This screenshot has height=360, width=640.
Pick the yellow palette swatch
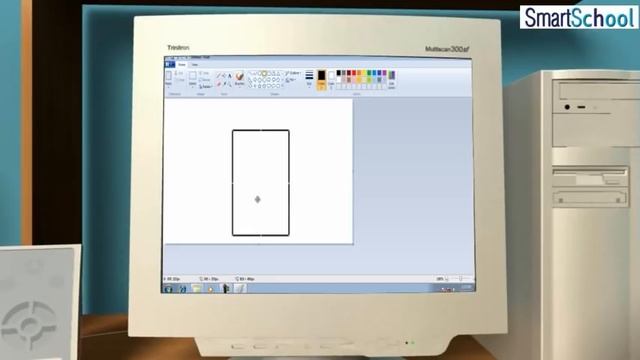[x=364, y=73]
